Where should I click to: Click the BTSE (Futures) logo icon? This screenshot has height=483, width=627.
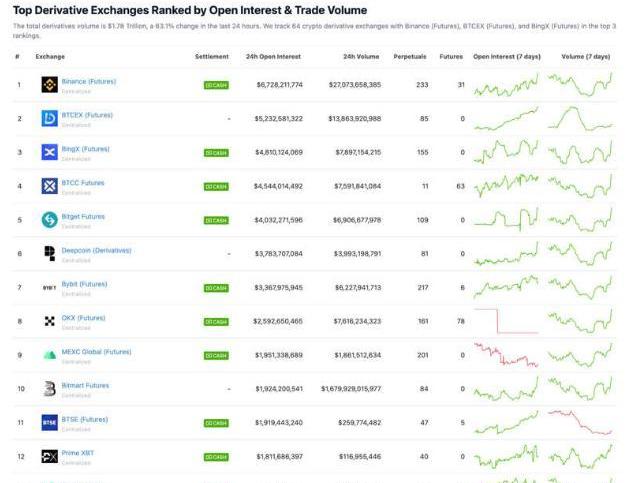point(49,422)
